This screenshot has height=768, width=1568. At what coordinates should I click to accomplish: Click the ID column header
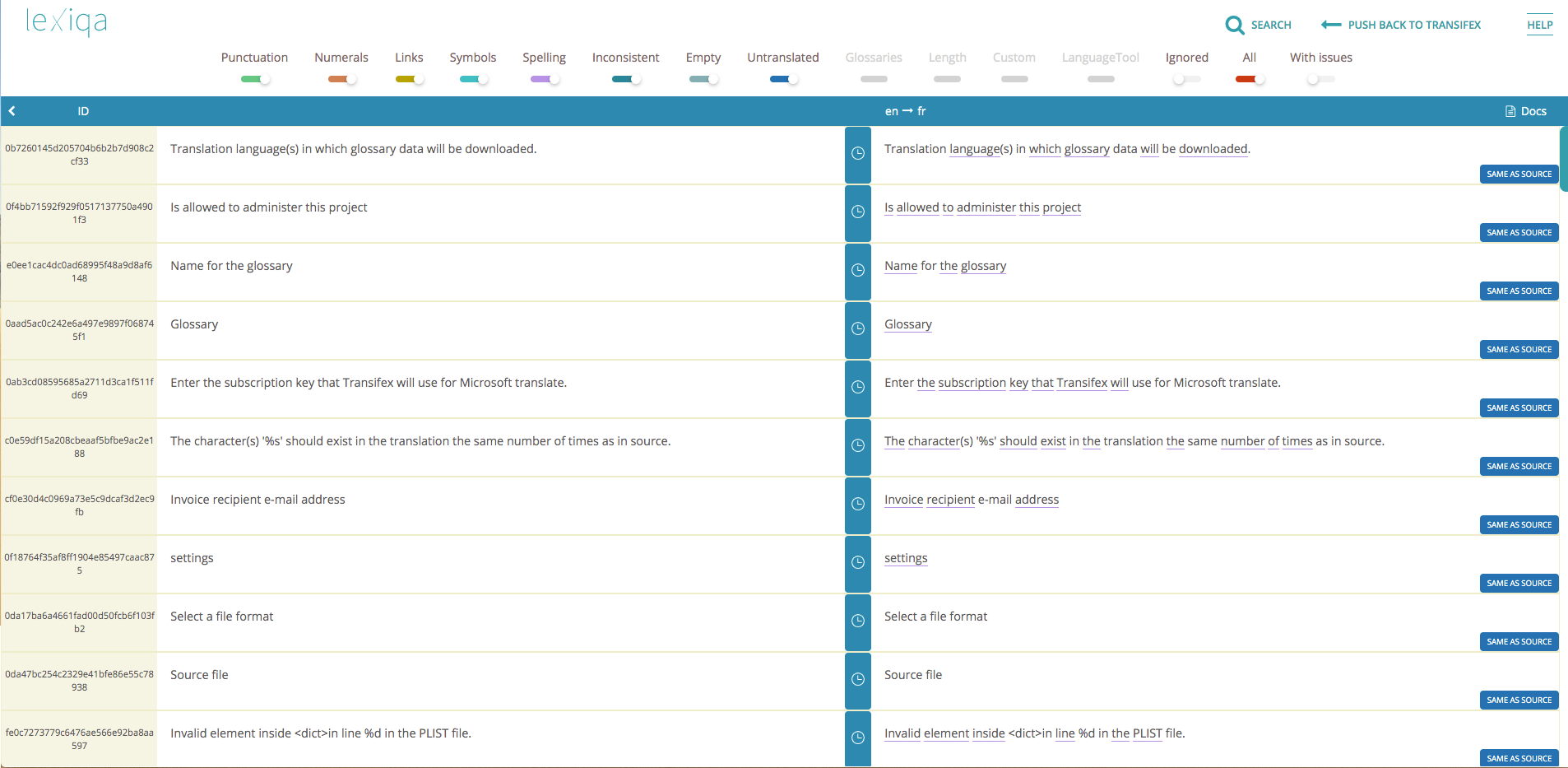point(83,111)
